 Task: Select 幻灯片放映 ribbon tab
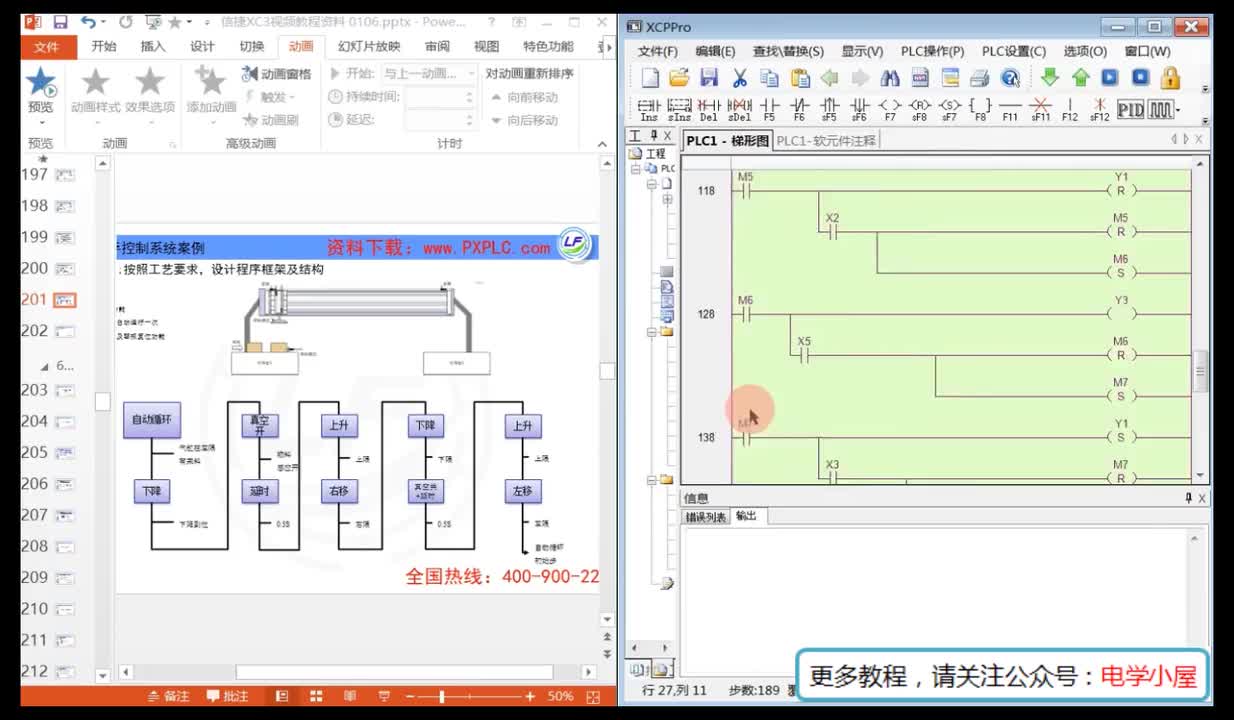tap(369, 46)
